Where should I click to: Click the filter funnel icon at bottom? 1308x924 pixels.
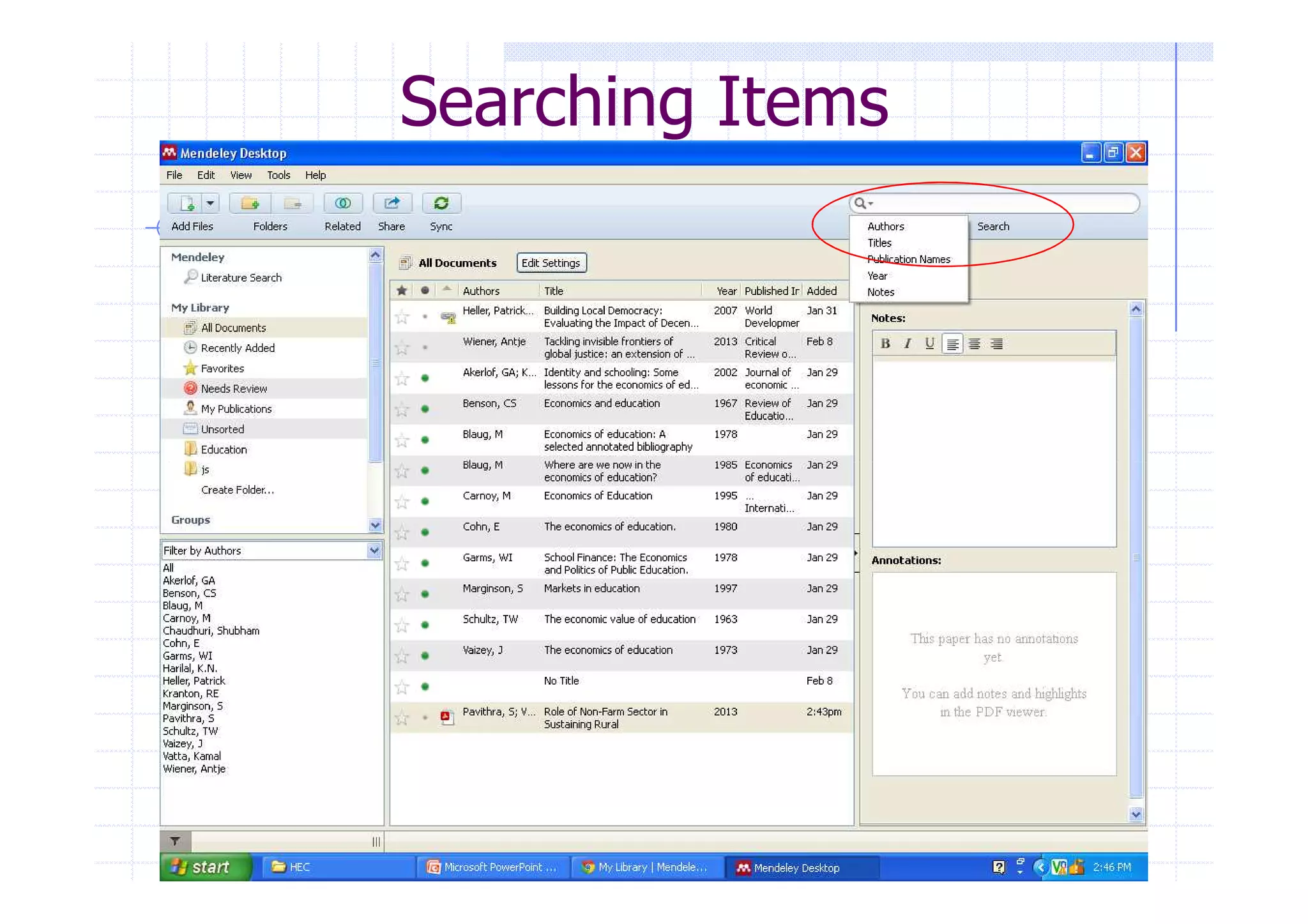(x=175, y=841)
